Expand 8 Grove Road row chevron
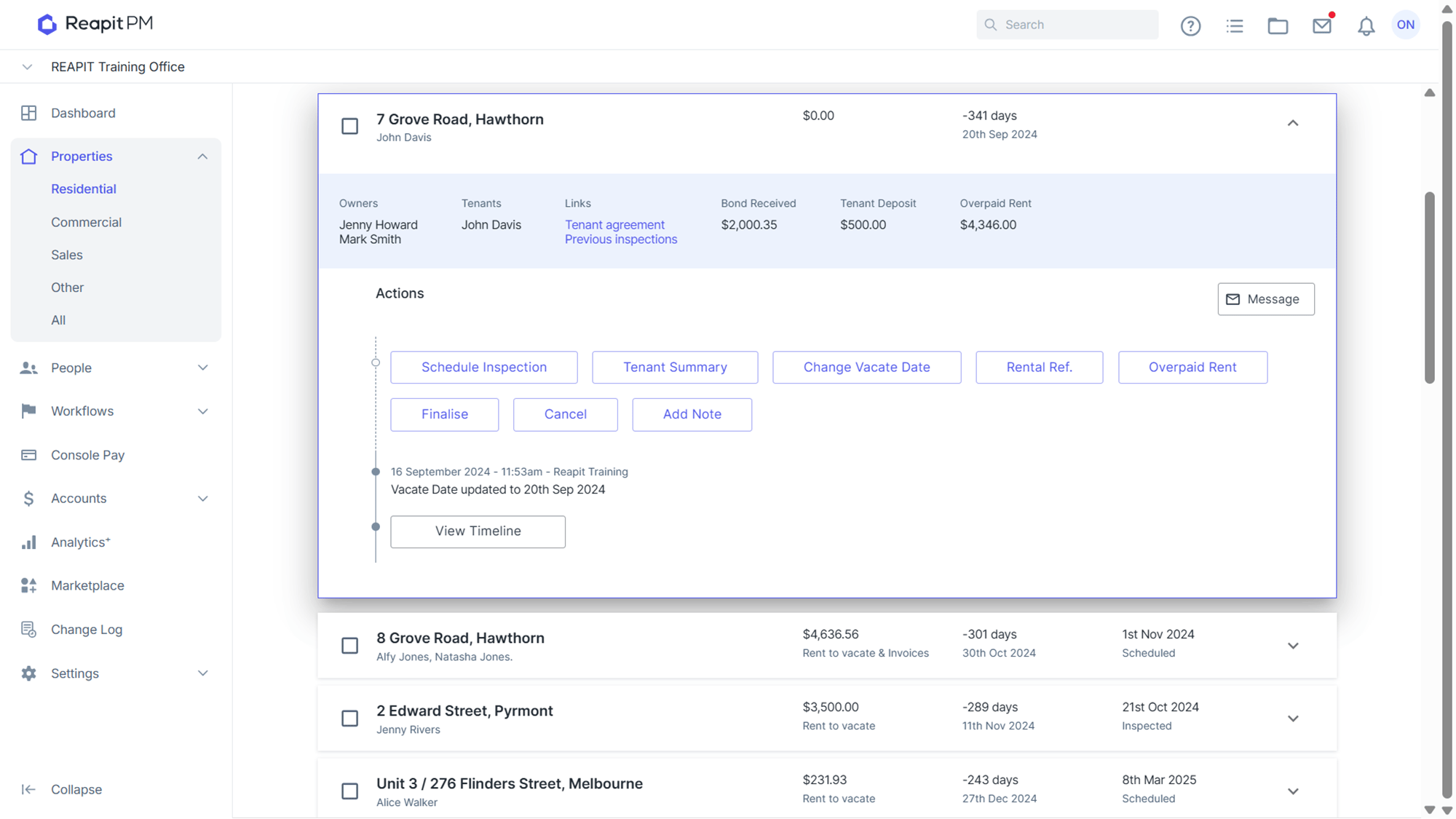The image size is (1456, 819). pyautogui.click(x=1293, y=646)
